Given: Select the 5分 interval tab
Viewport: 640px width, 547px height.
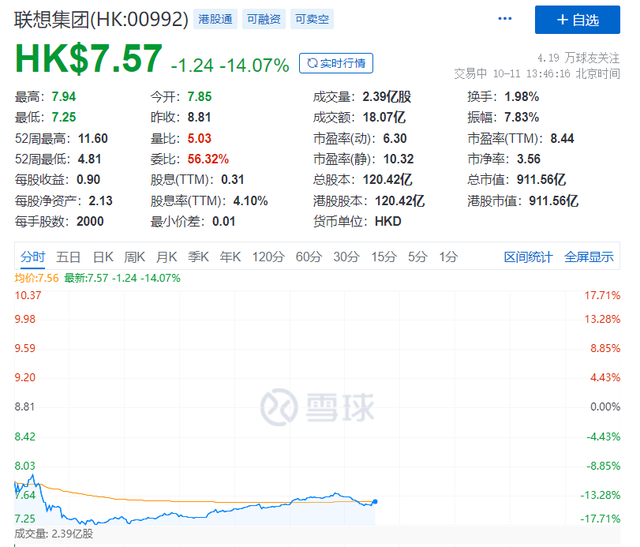Looking at the screenshot, I should tap(418, 257).
